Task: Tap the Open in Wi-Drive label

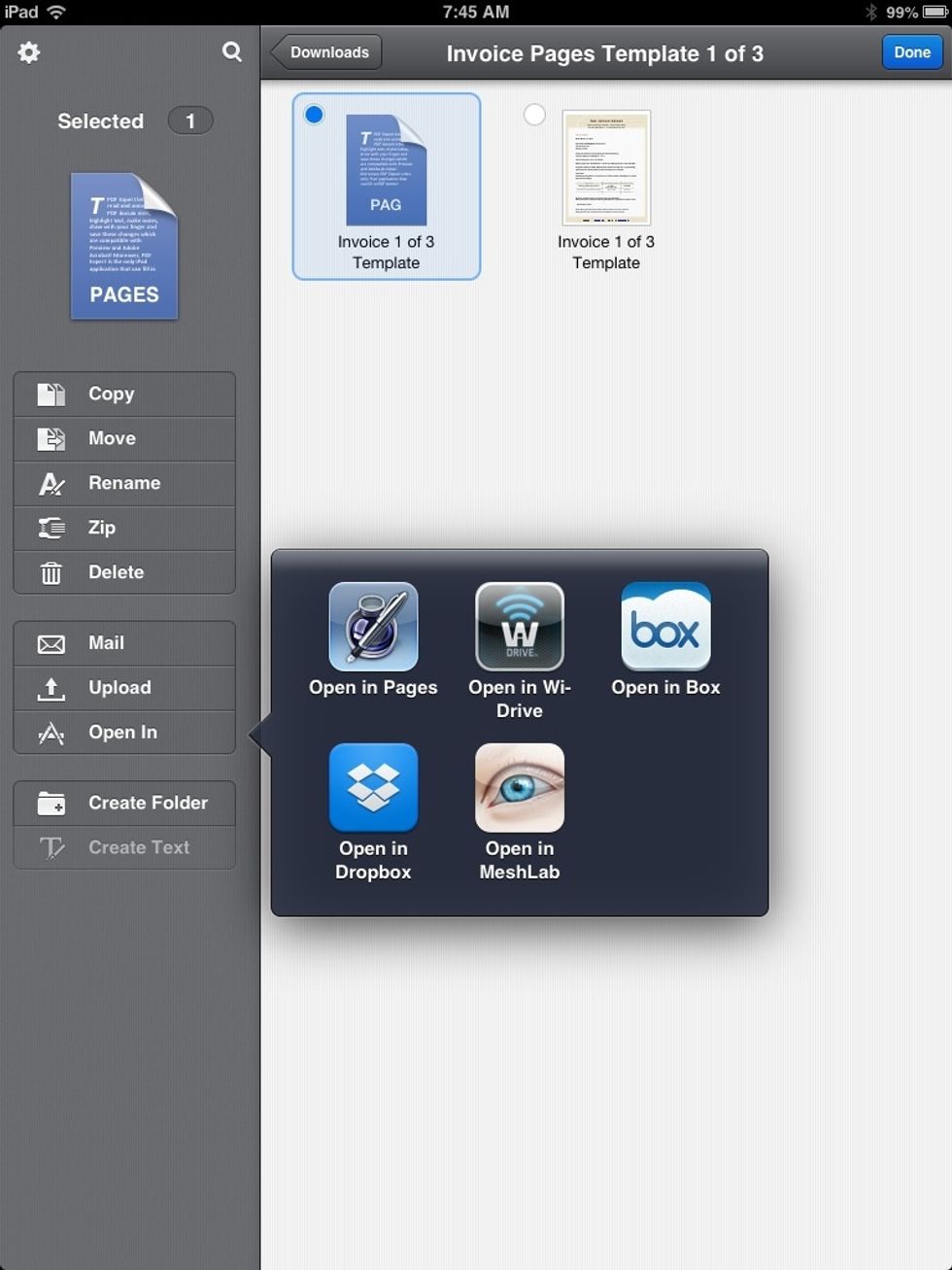Action: [x=520, y=700]
